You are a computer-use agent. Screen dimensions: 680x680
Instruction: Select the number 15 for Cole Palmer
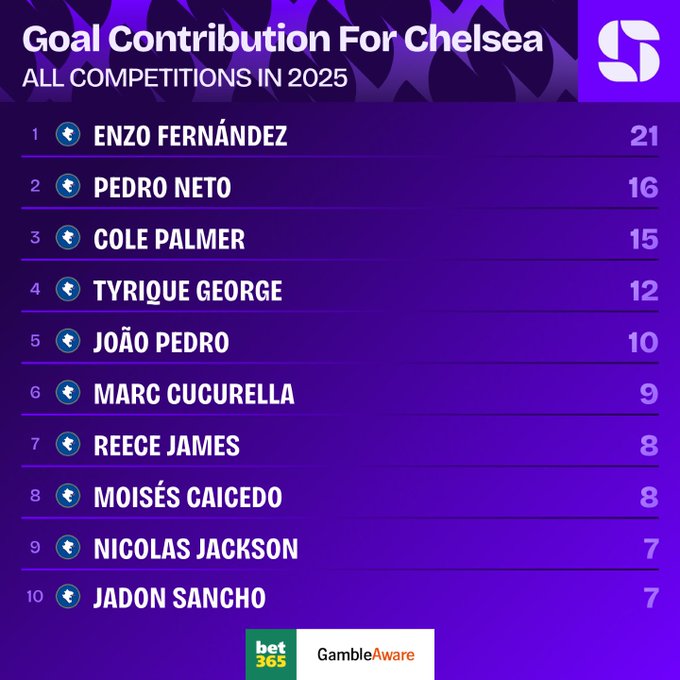pyautogui.click(x=644, y=239)
